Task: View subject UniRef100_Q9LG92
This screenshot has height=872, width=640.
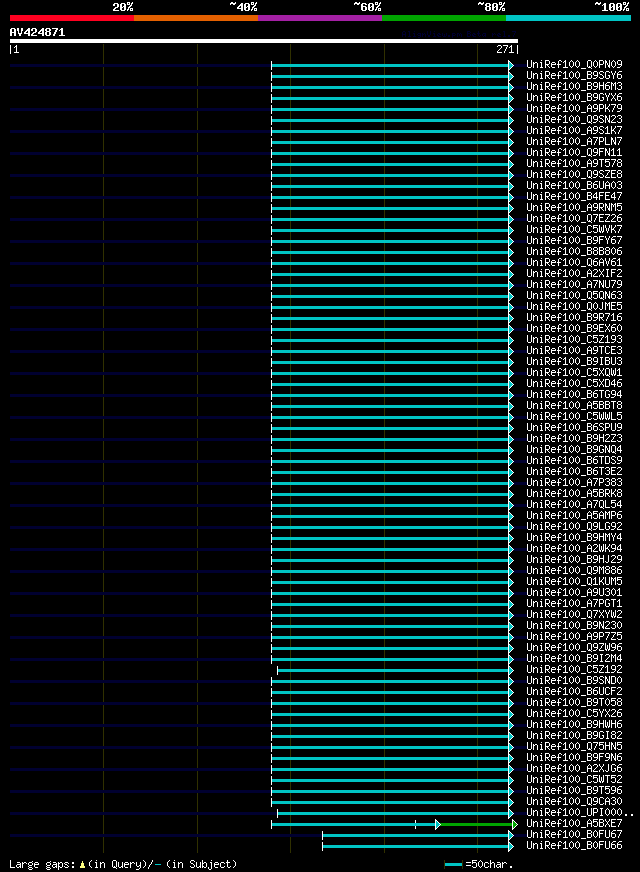Action: coord(574,526)
